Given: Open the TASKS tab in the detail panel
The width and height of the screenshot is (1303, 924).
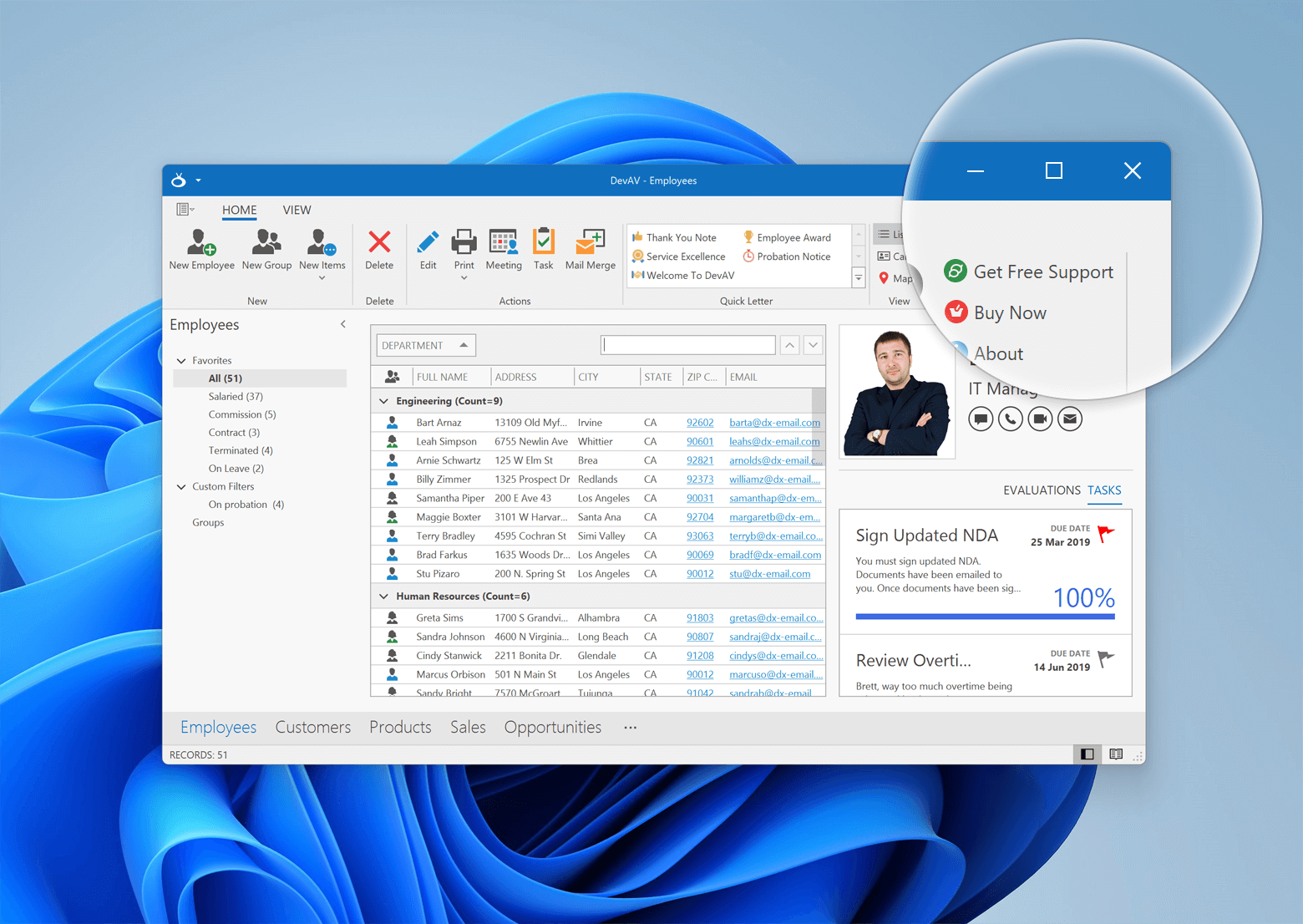Looking at the screenshot, I should 1104,490.
